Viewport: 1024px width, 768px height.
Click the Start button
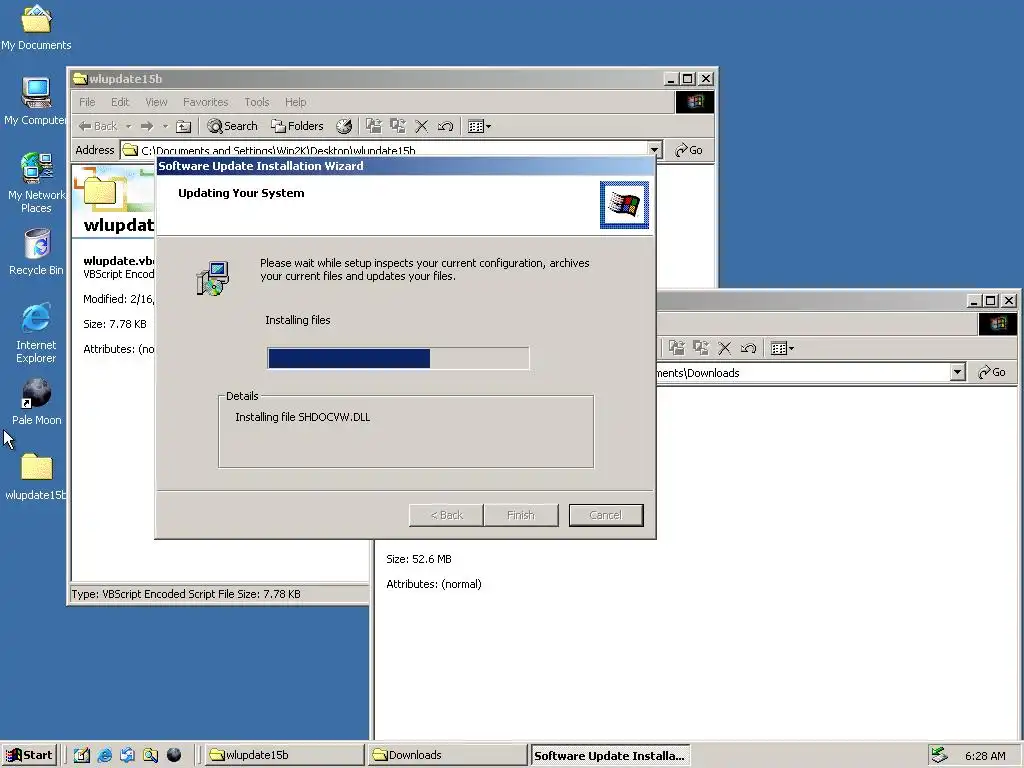coord(30,755)
